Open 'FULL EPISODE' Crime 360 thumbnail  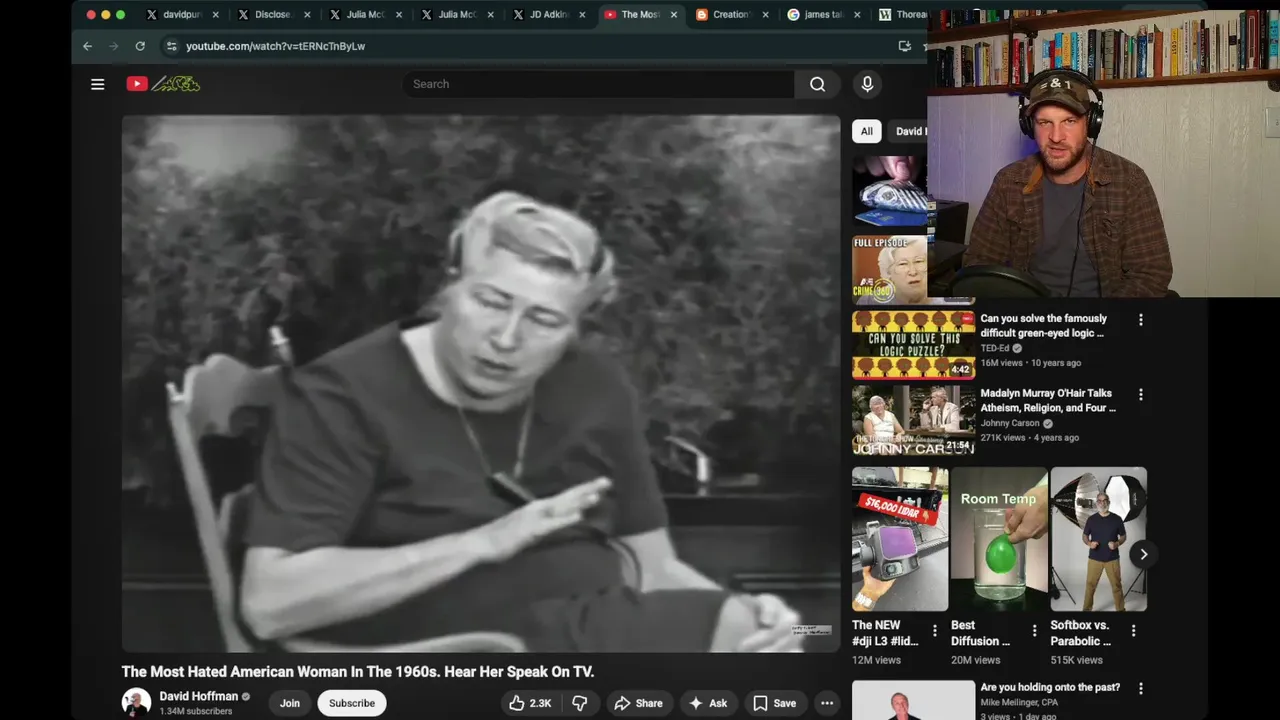(890, 269)
